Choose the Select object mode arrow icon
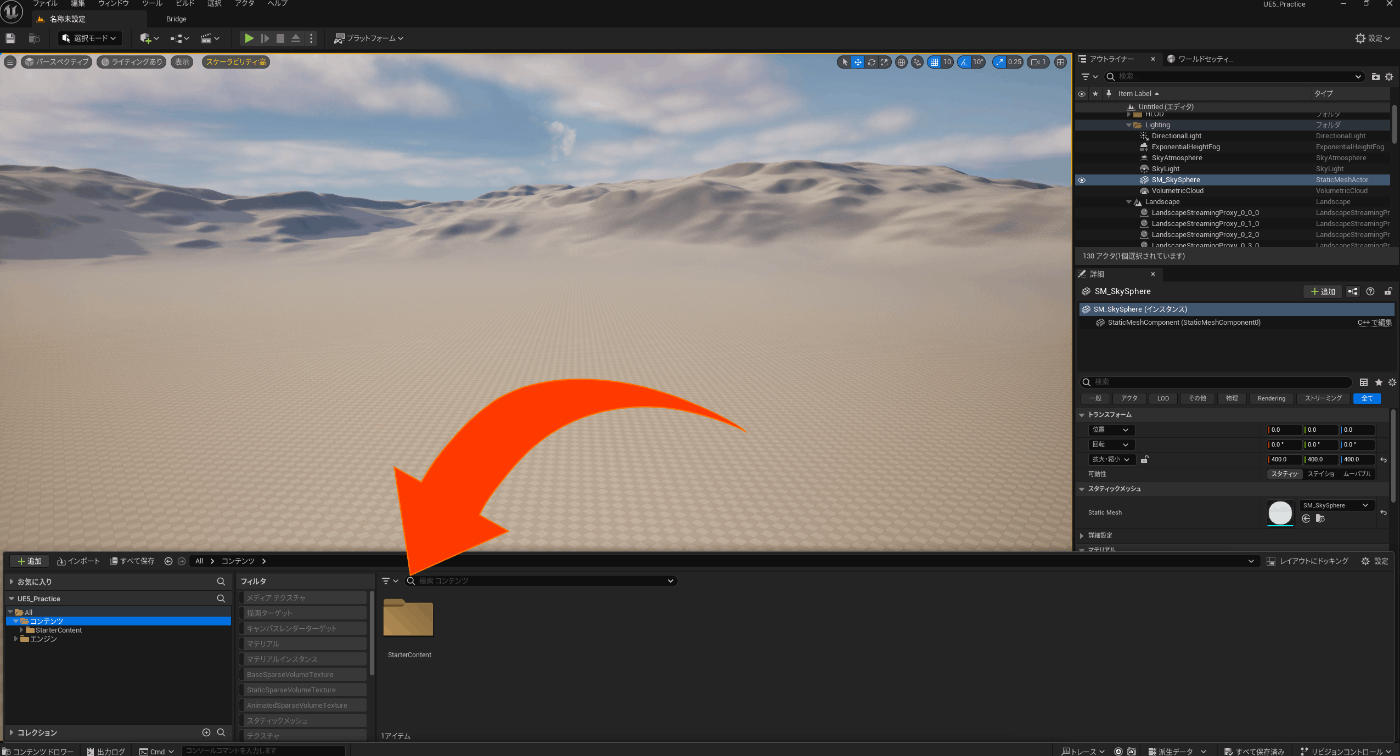1400x756 pixels. 845,62
